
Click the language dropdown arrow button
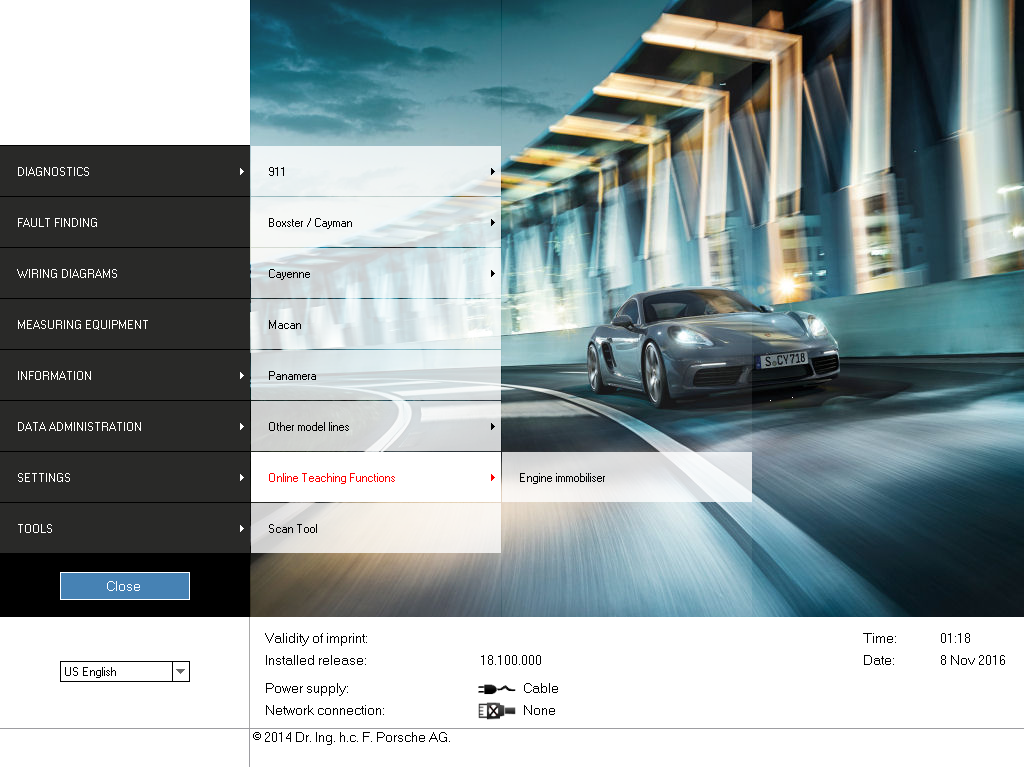[x=181, y=671]
